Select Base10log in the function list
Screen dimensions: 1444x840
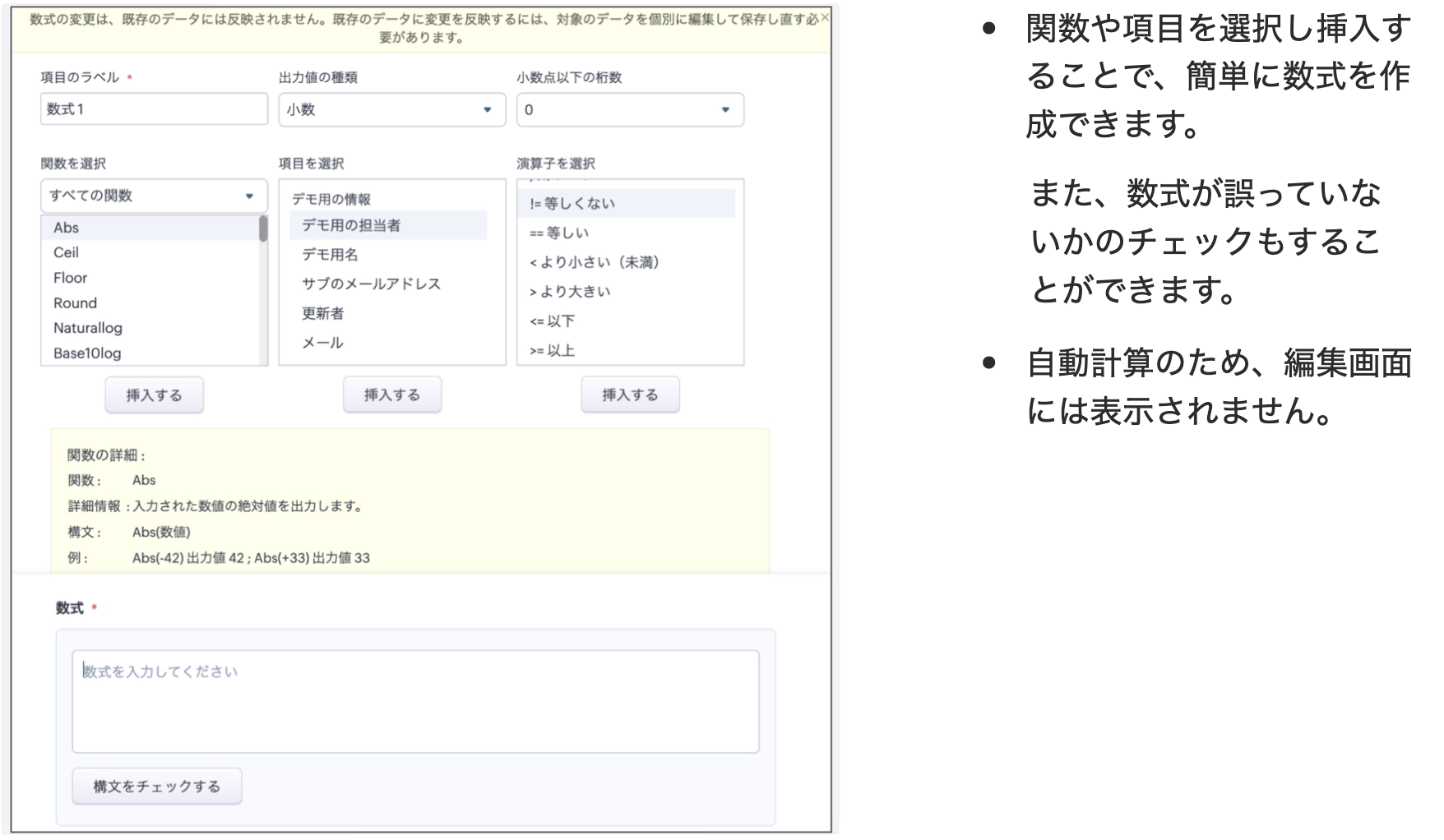[x=150, y=353]
